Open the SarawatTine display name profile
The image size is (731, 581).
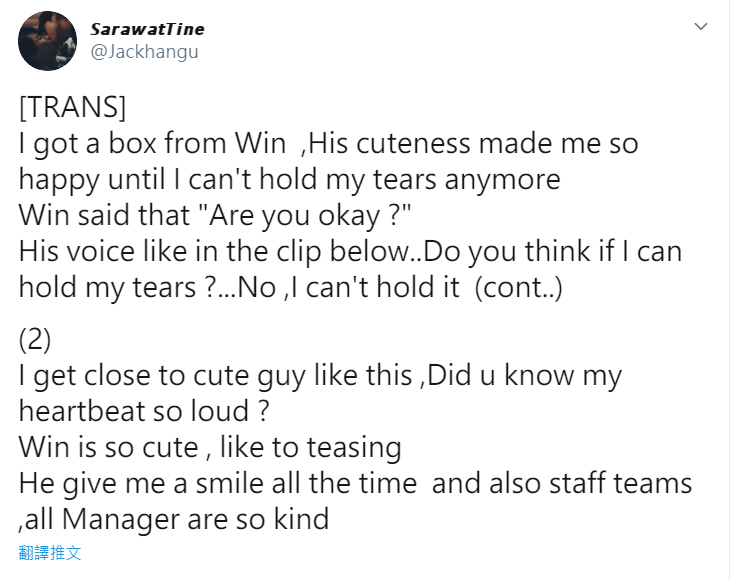147,29
